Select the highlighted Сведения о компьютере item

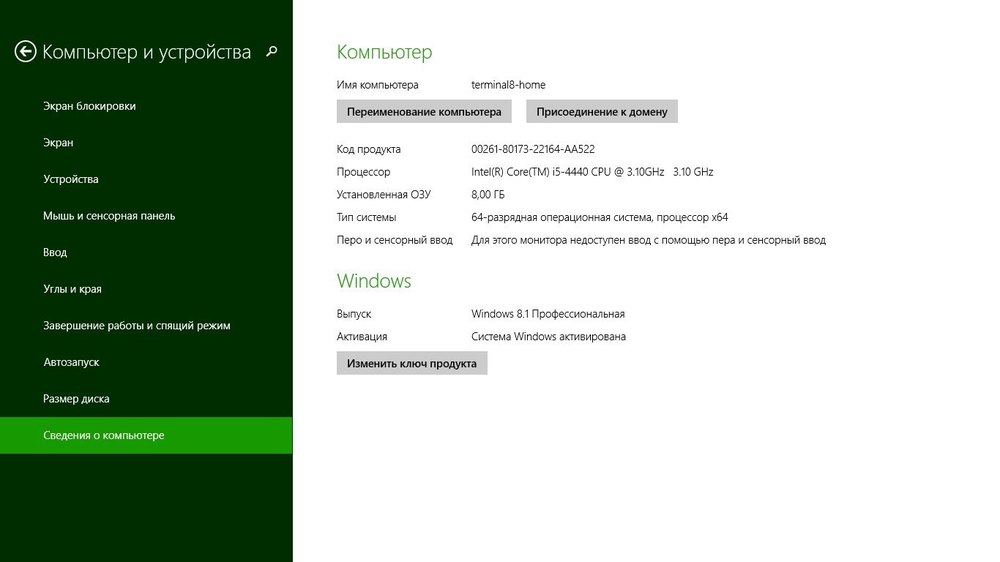pos(103,436)
